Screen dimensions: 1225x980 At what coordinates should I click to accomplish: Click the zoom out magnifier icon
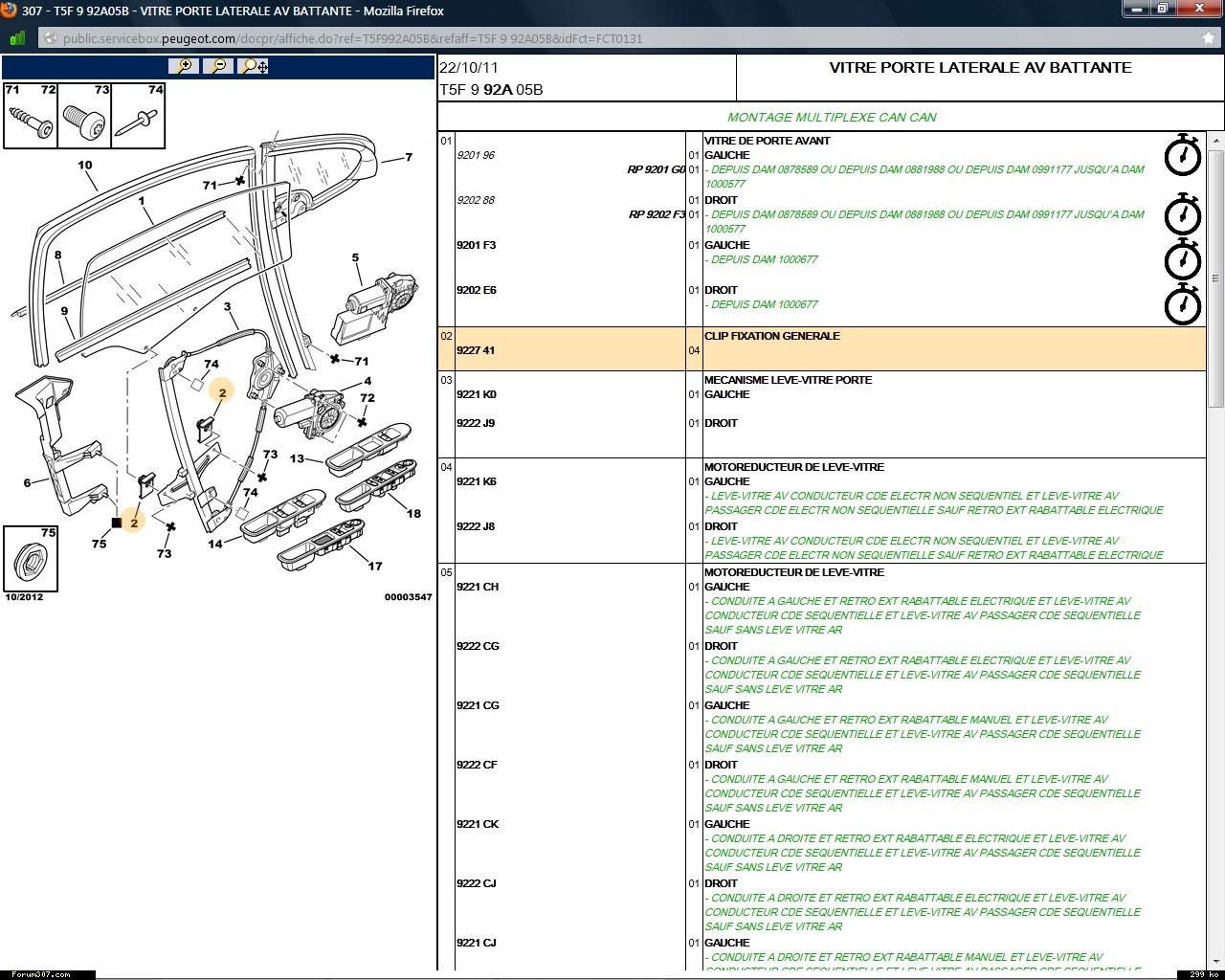218,66
